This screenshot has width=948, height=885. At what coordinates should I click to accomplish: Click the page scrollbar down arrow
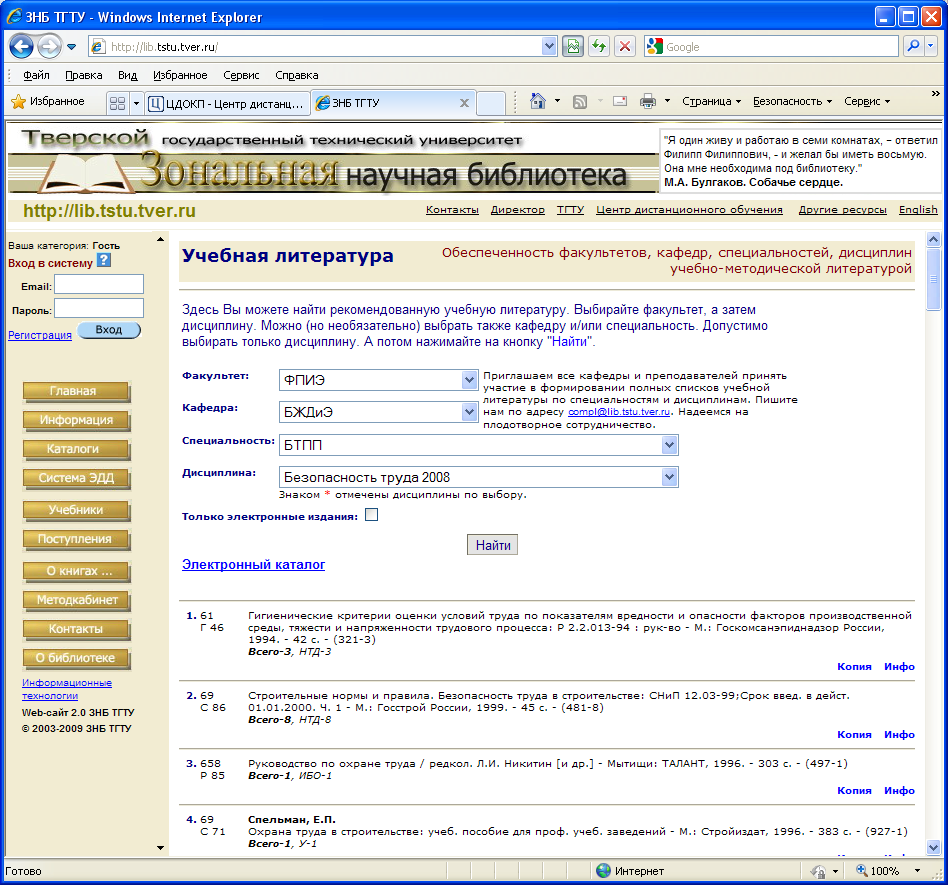pyautogui.click(x=933, y=847)
